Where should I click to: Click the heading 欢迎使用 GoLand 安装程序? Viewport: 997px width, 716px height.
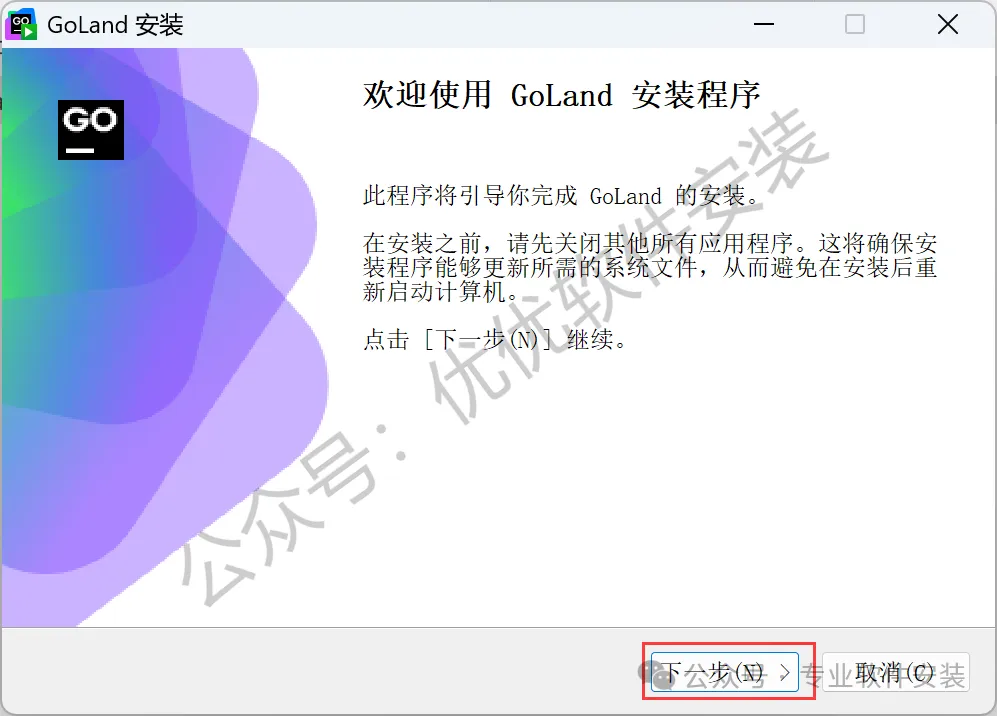pyautogui.click(x=561, y=95)
